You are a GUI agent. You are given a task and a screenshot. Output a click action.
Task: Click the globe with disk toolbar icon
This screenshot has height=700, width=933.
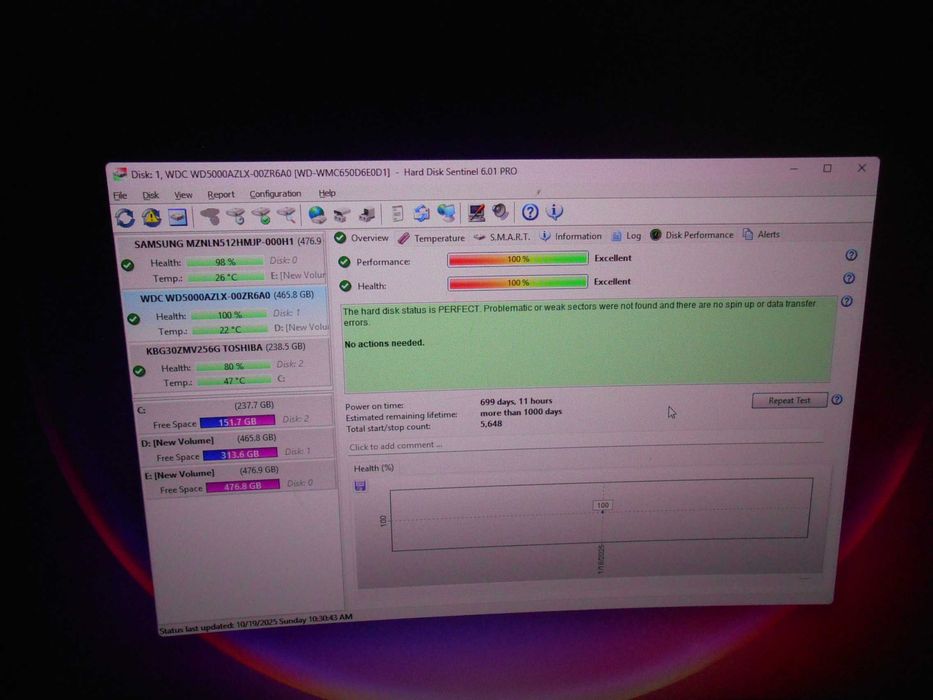pyautogui.click(x=317, y=214)
